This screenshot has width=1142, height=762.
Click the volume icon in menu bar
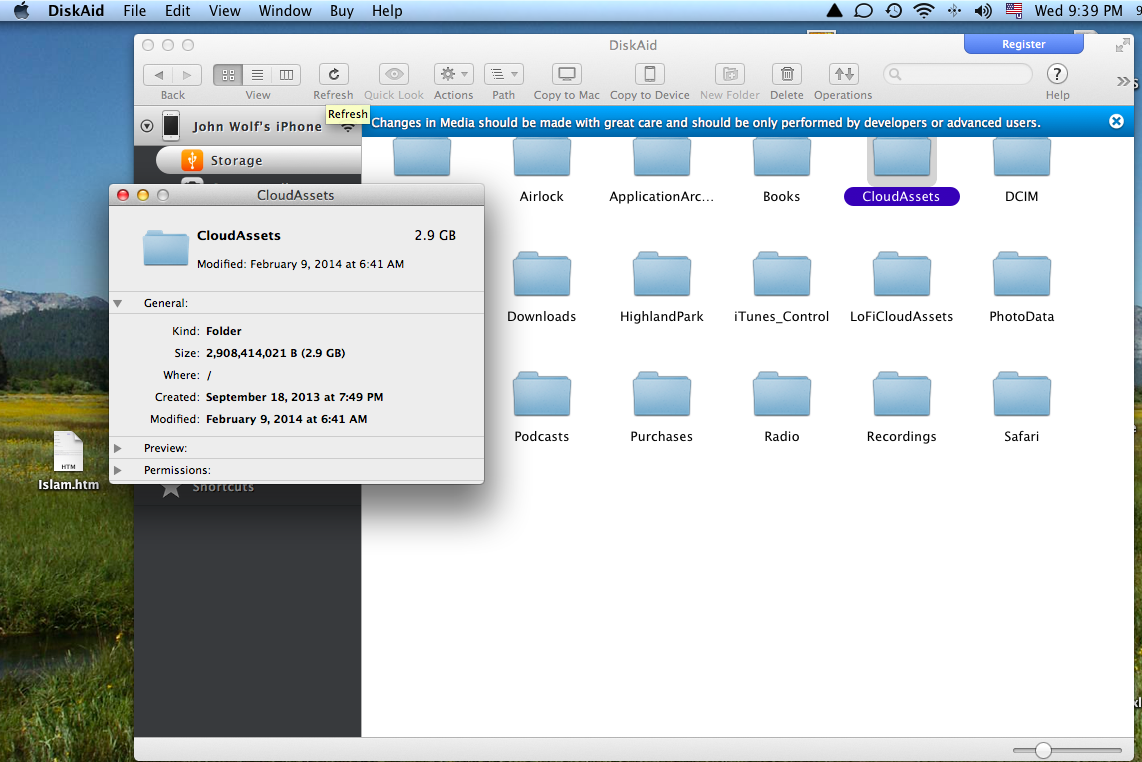[x=983, y=10]
